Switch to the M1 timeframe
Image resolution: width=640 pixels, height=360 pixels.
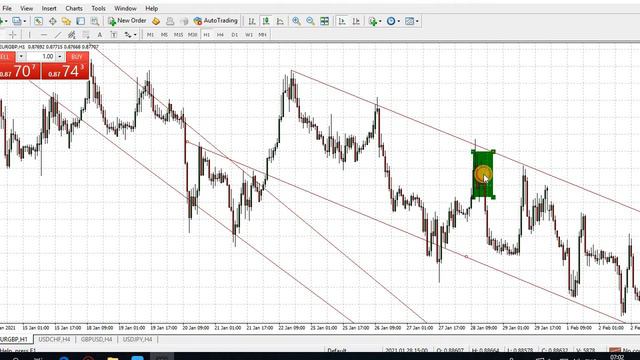point(150,35)
